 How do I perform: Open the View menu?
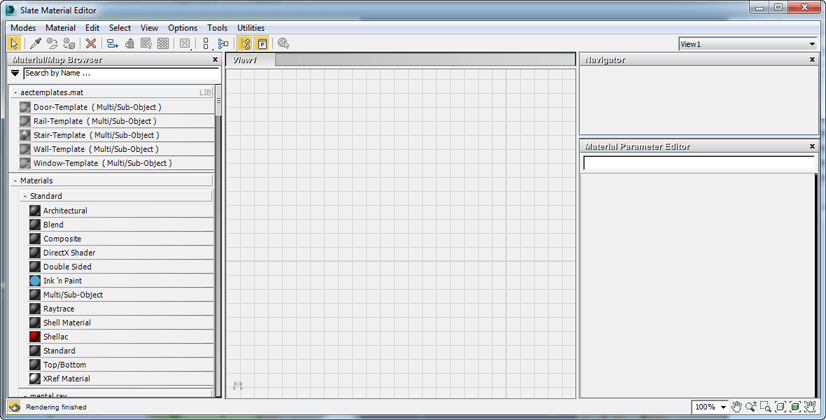click(x=149, y=28)
